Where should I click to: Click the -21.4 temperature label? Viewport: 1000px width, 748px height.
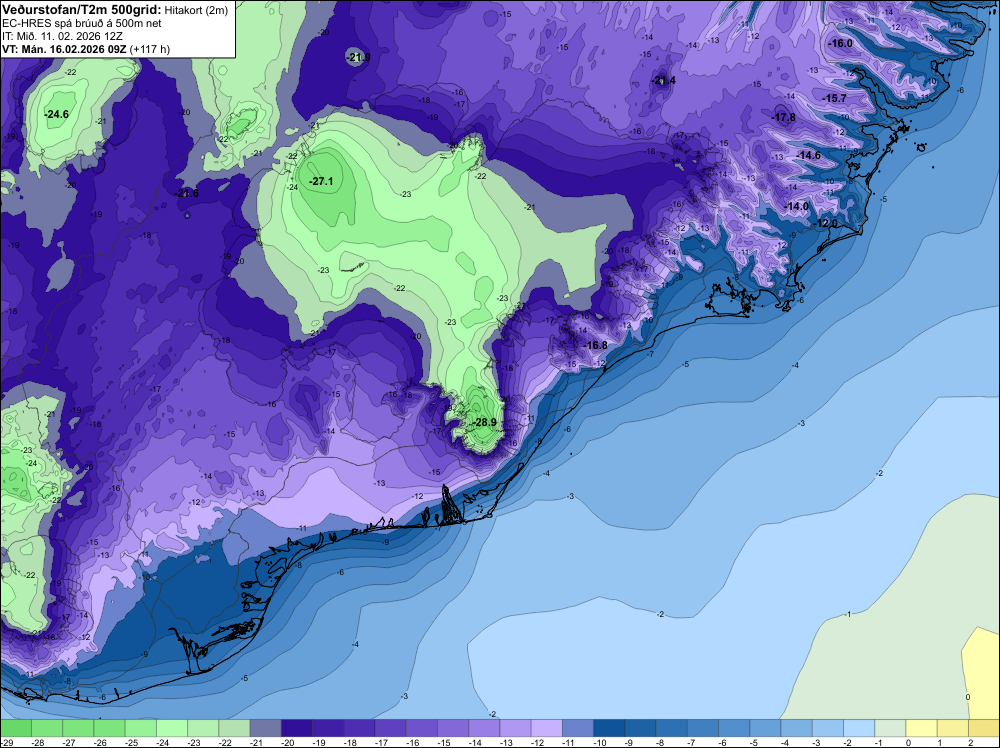[664, 81]
